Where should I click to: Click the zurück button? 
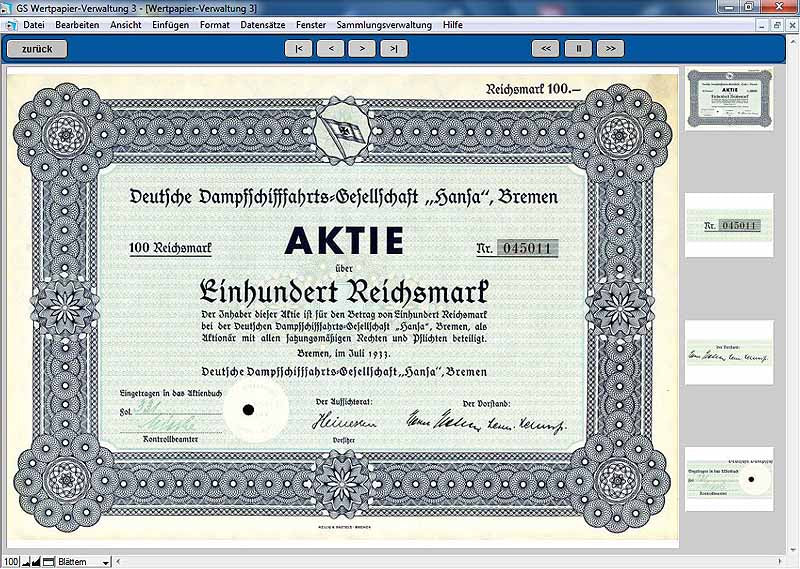click(37, 48)
